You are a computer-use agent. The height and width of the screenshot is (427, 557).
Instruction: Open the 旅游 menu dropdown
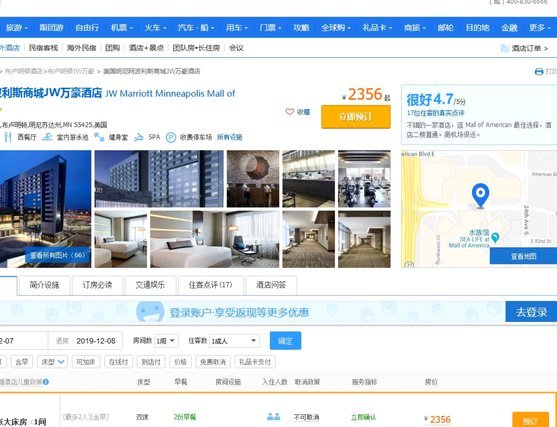(x=17, y=28)
